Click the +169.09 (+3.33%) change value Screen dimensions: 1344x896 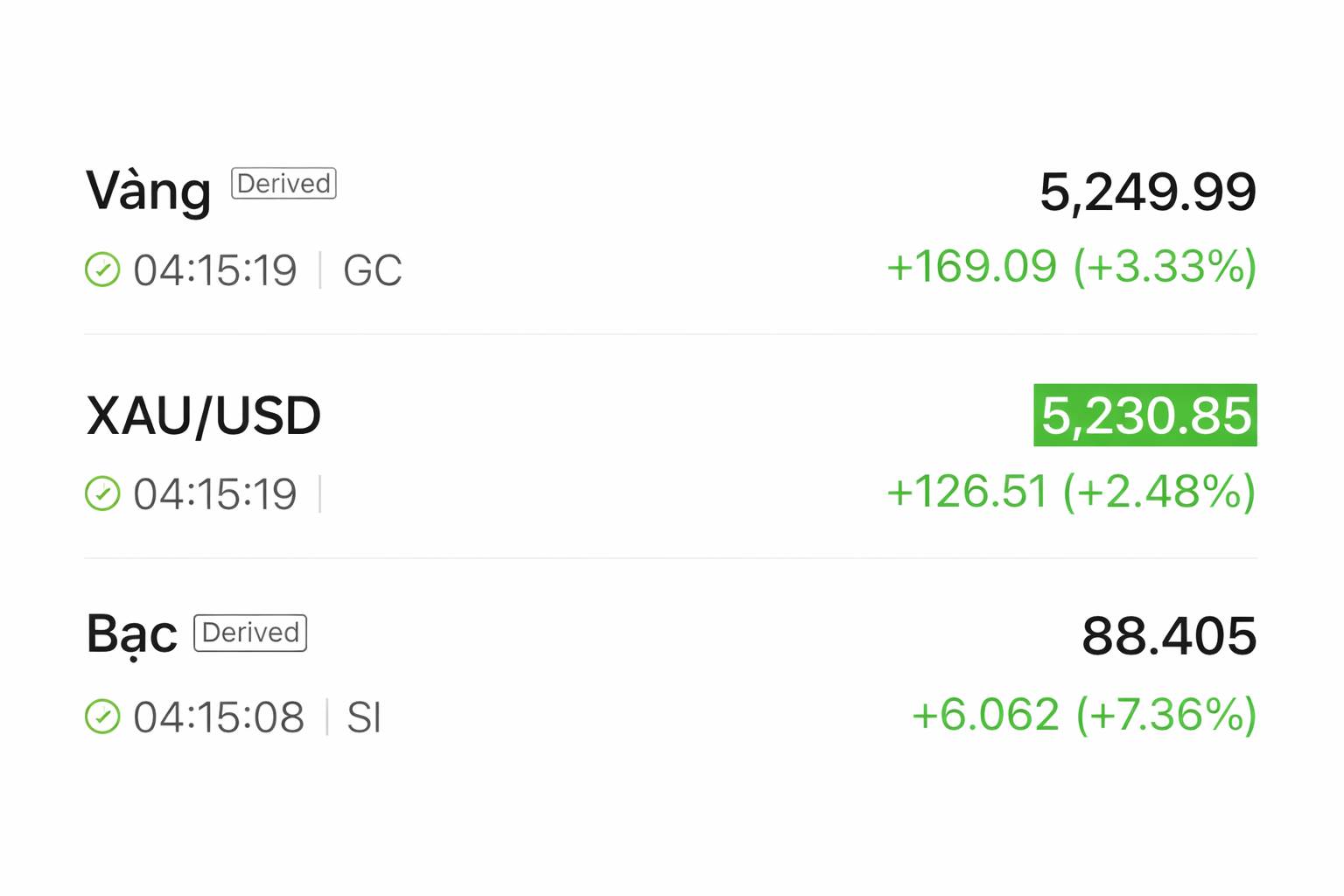[x=1071, y=267]
